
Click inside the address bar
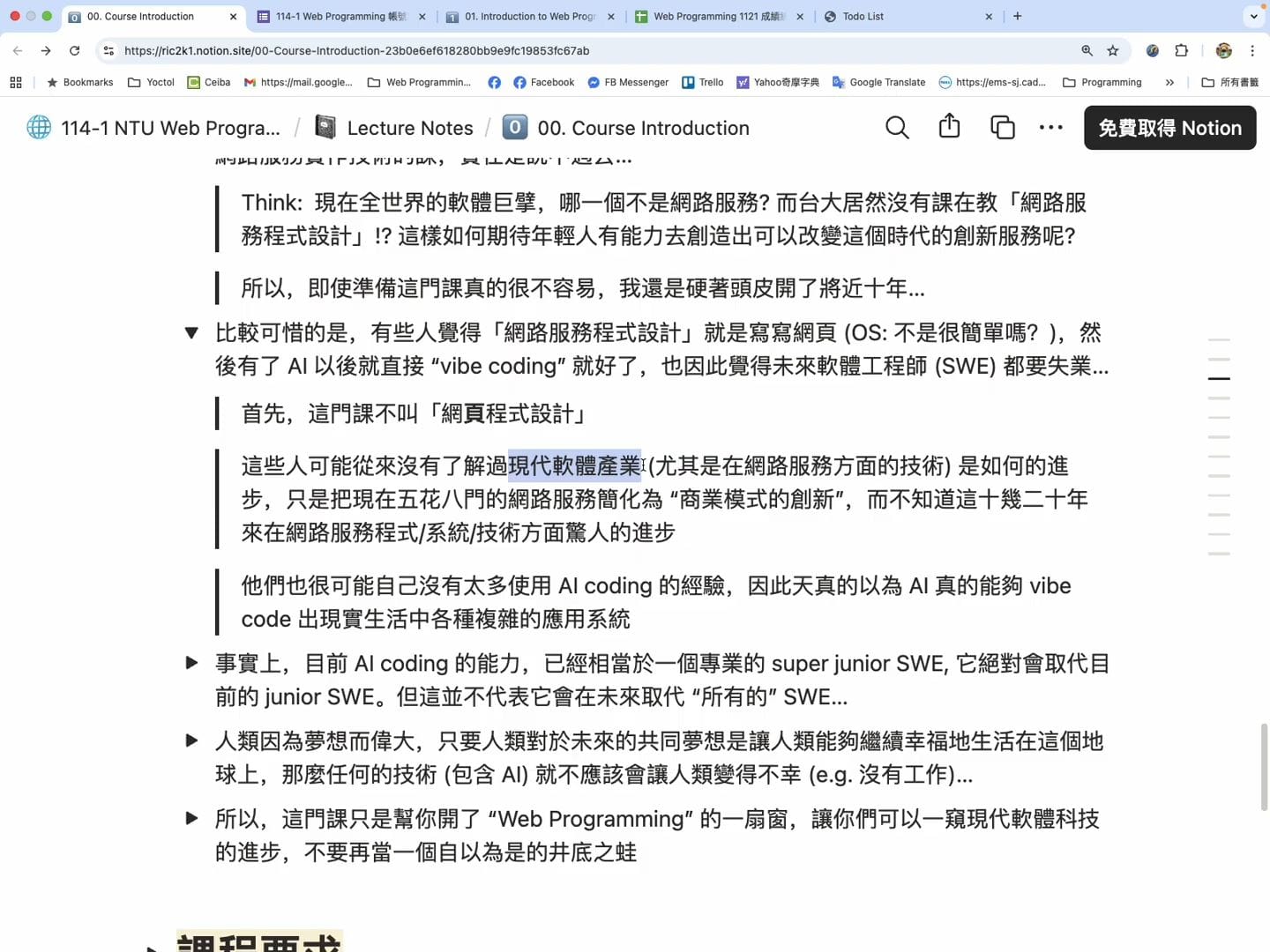[x=353, y=50]
